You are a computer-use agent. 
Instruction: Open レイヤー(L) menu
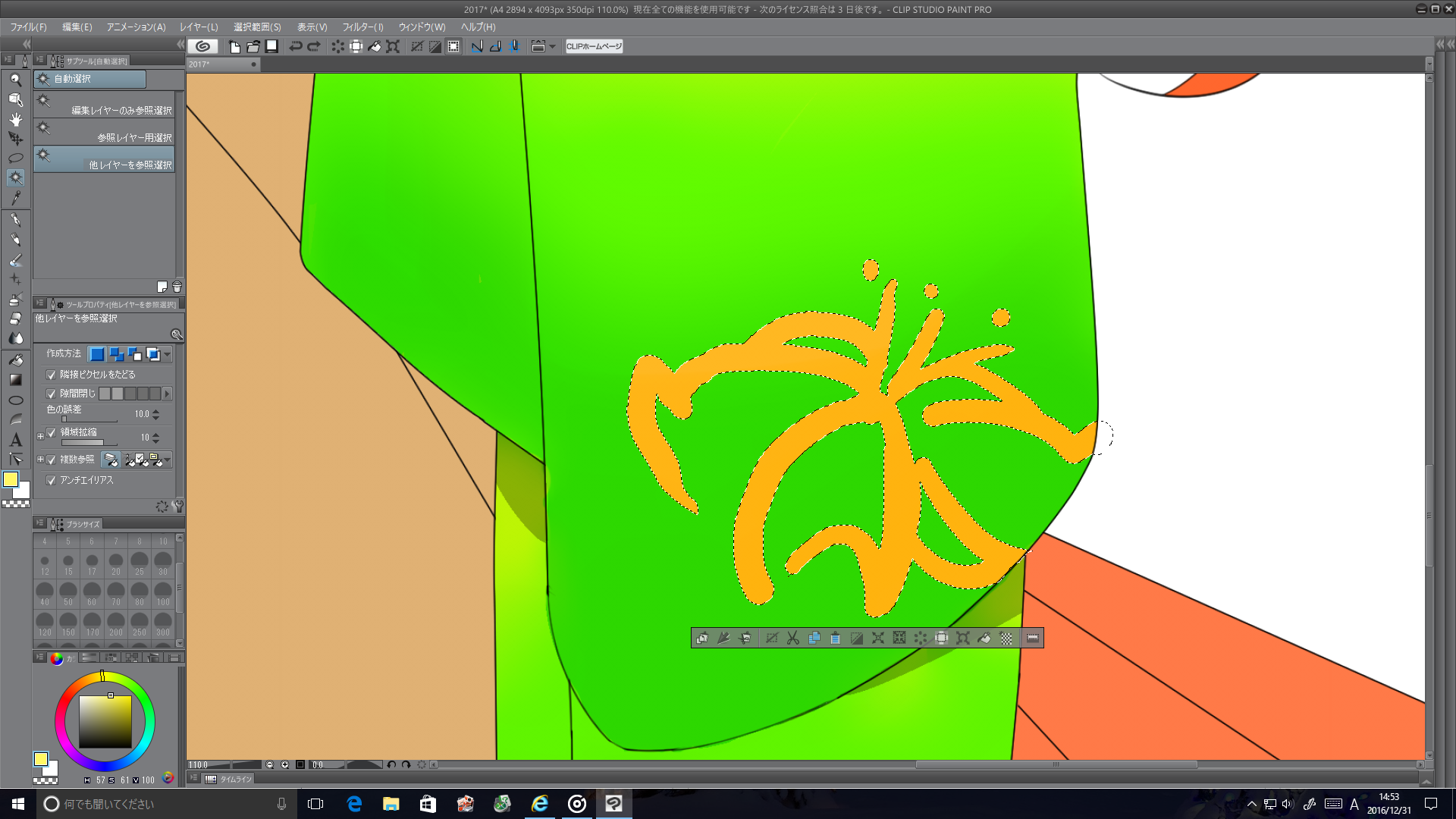click(x=199, y=27)
